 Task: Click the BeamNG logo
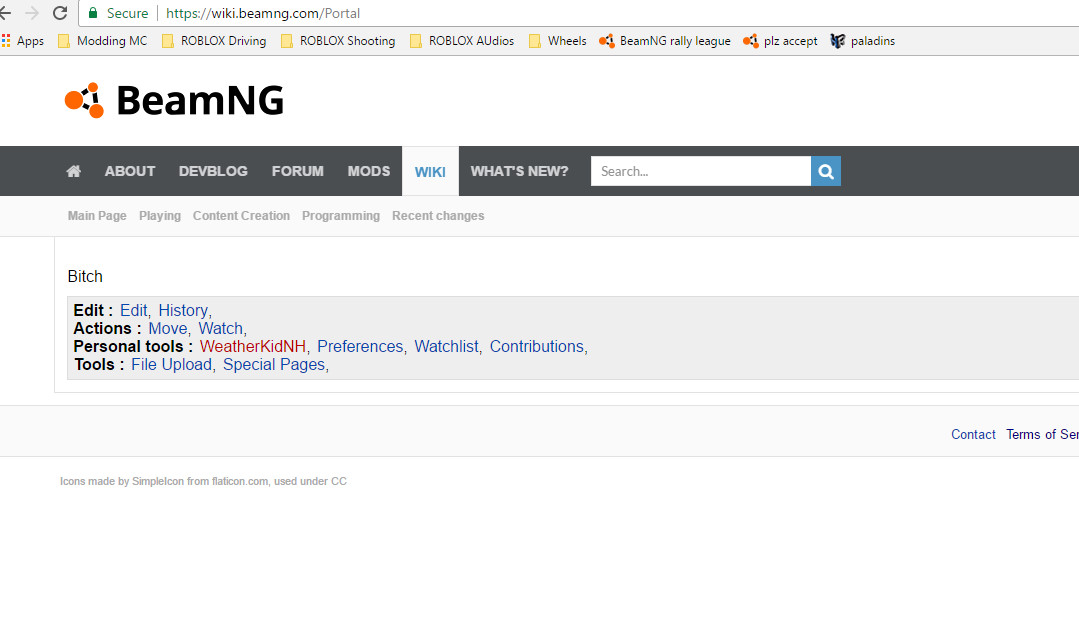pyautogui.click(x=174, y=100)
